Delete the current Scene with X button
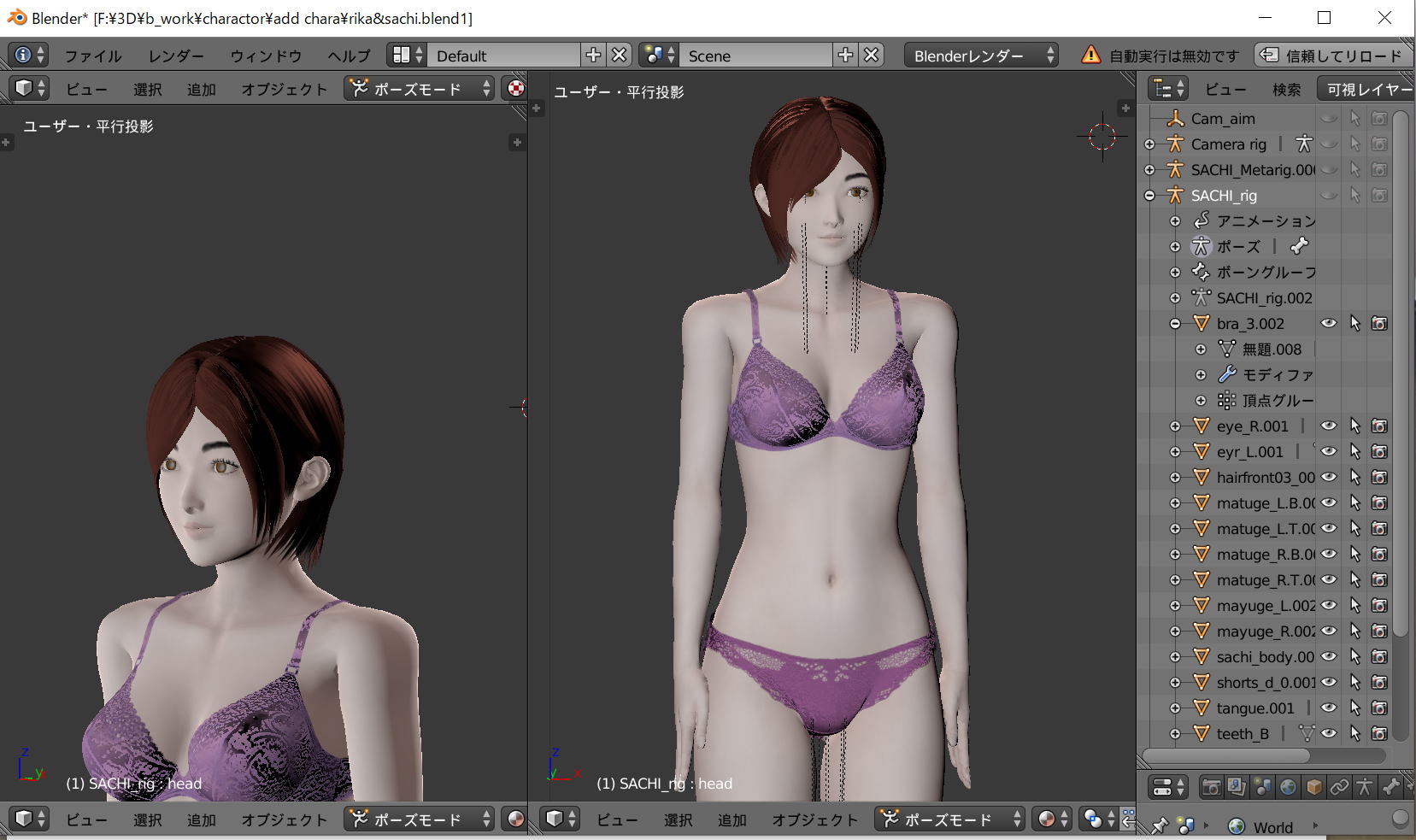Viewport: 1416px width, 840px height. click(x=871, y=56)
